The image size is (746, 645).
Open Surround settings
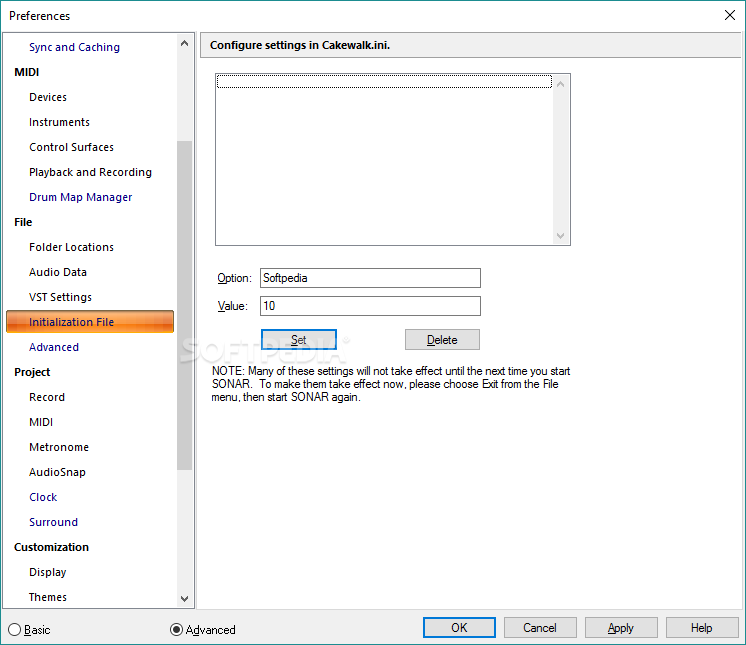53,522
